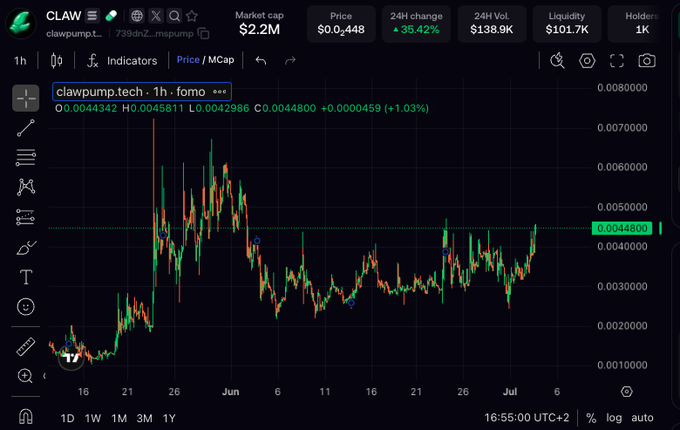The image size is (680, 430).
Task: Open the price scale settings gear
Action: [x=627, y=392]
